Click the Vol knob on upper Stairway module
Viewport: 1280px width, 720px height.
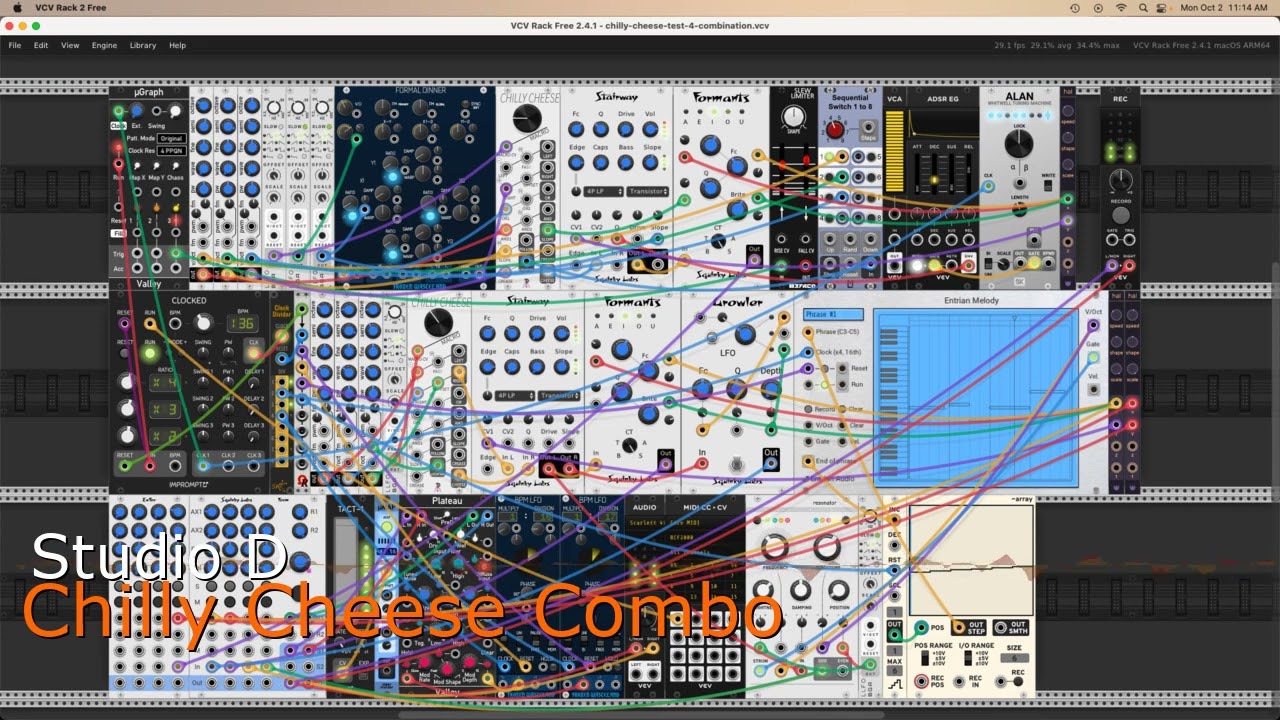click(x=652, y=129)
